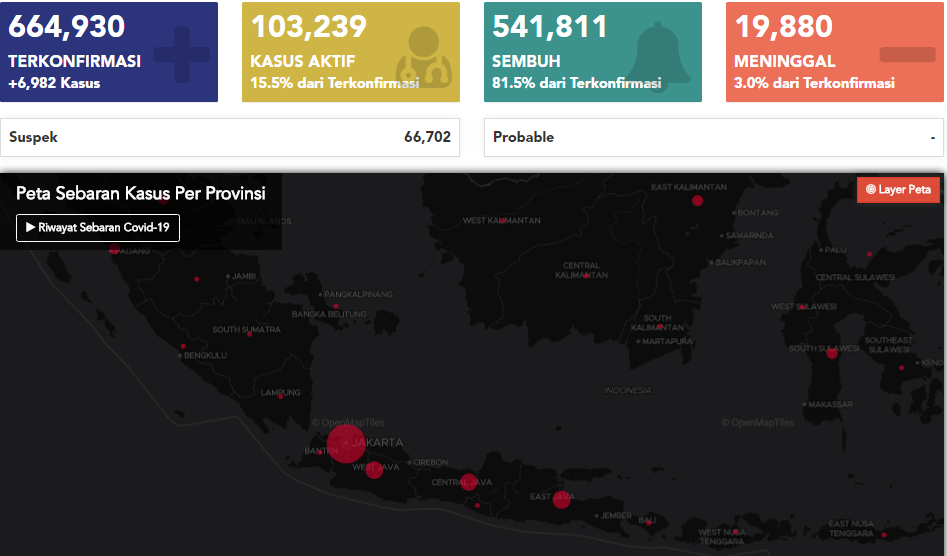
Task: Click the play triangle in Riwayat button
Action: click(x=30, y=228)
